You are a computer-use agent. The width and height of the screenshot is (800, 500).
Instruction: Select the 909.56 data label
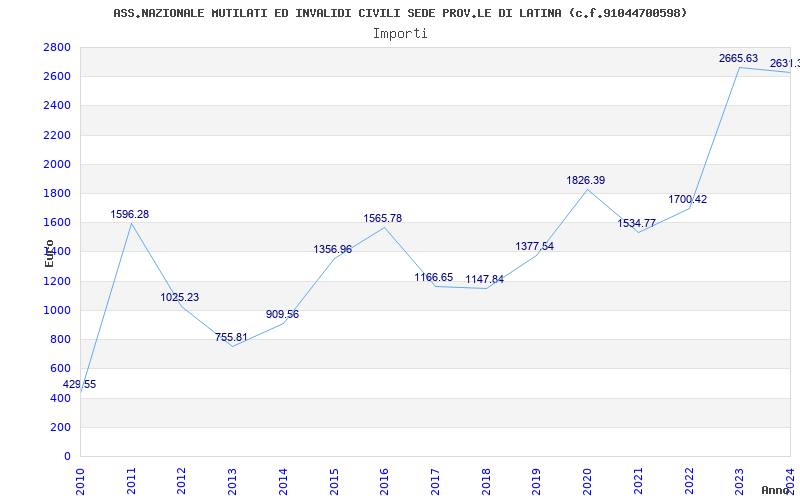(x=282, y=314)
